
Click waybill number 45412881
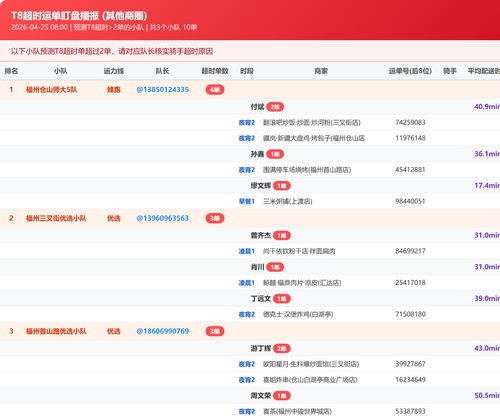pos(410,170)
